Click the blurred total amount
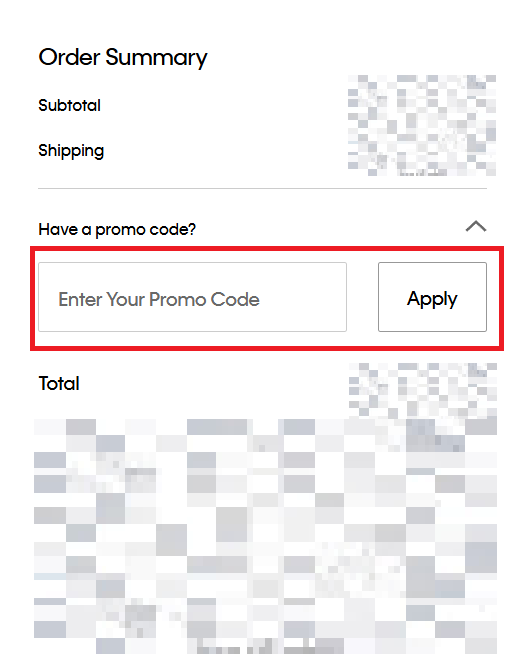 tap(422, 390)
